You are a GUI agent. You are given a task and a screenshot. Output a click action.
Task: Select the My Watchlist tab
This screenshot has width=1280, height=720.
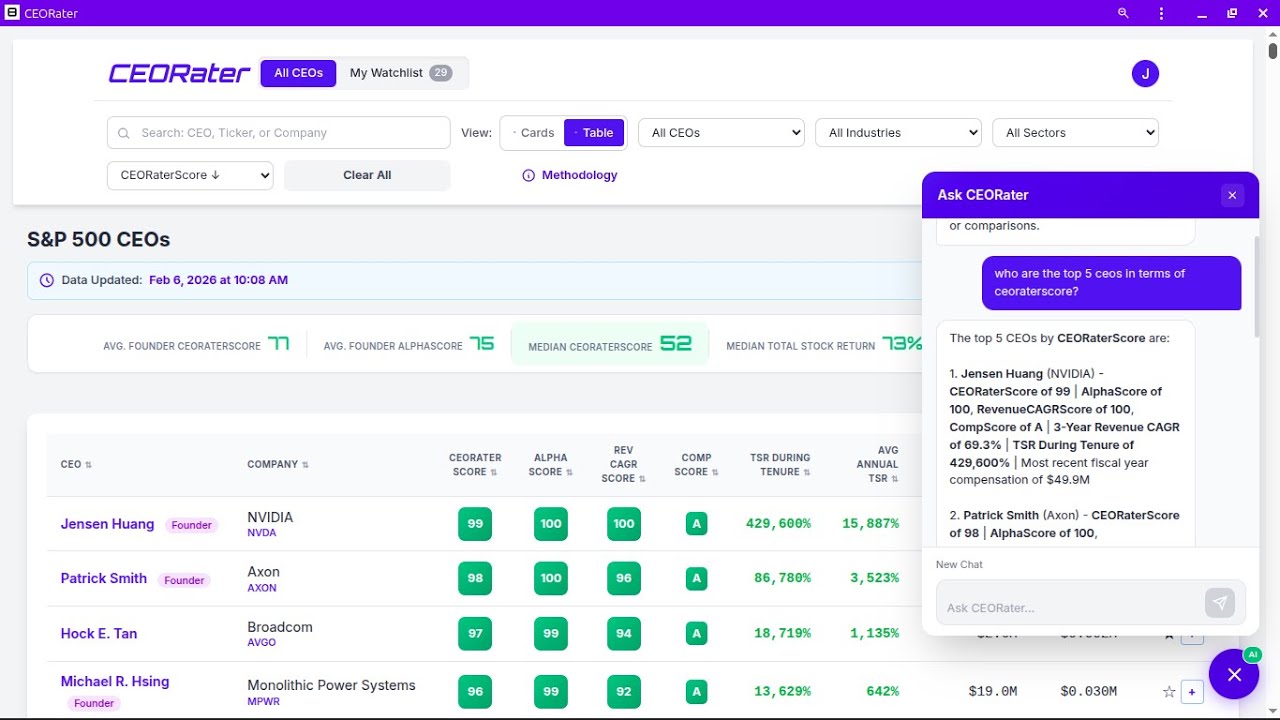point(401,73)
